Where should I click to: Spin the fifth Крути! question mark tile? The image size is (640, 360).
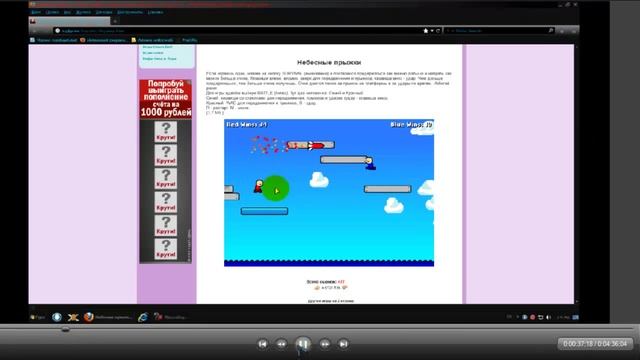pos(166,226)
